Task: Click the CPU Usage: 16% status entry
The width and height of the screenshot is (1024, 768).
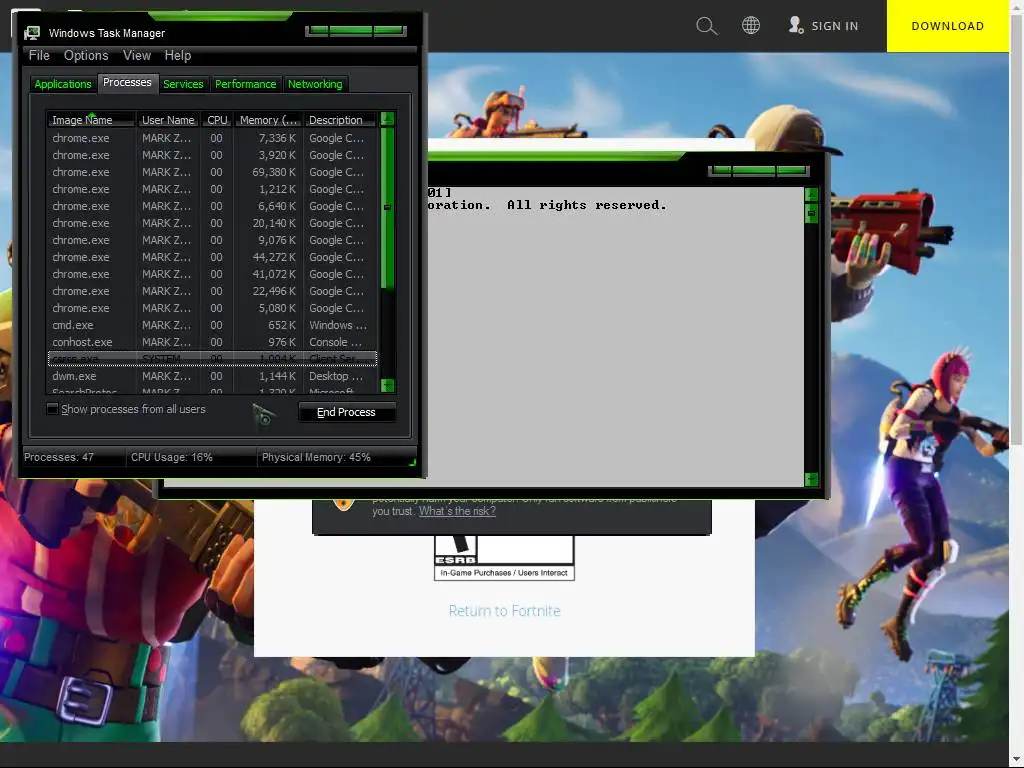Action: (191, 457)
